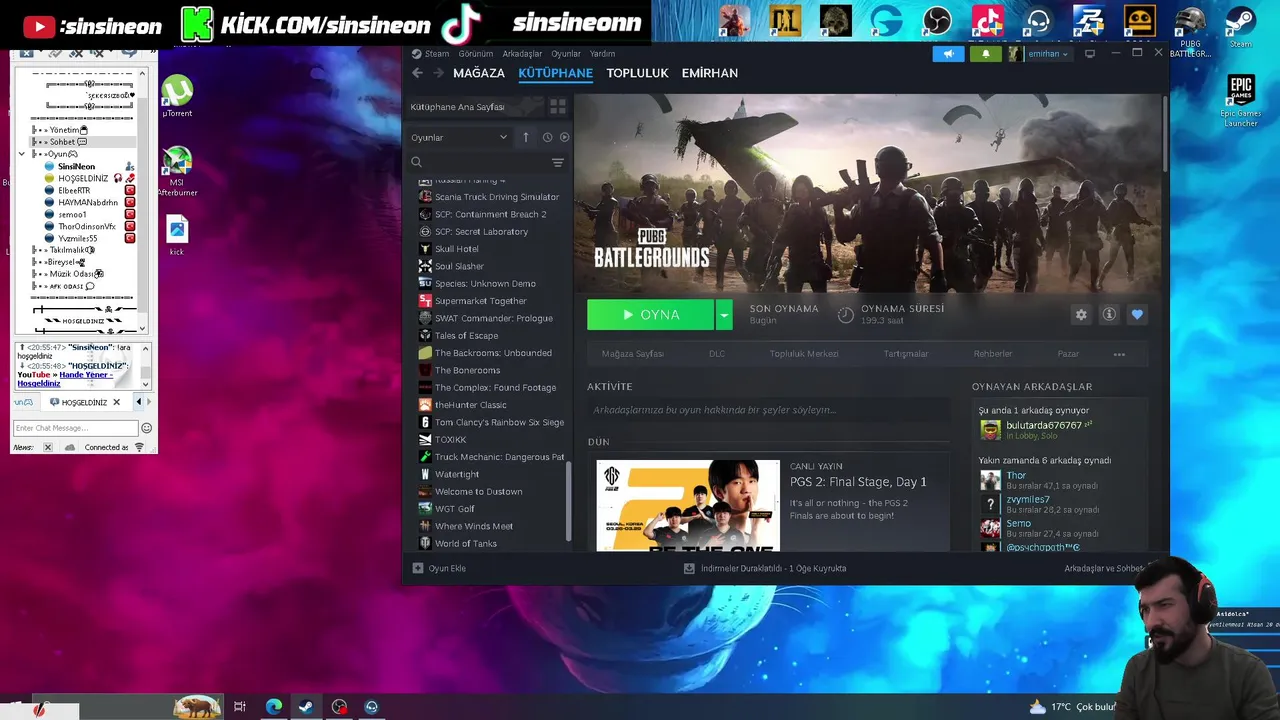Image resolution: width=1280 pixels, height=720 pixels.
Task: Open İndirmeler Duraklatıldı downloads status
Action: 765,568
